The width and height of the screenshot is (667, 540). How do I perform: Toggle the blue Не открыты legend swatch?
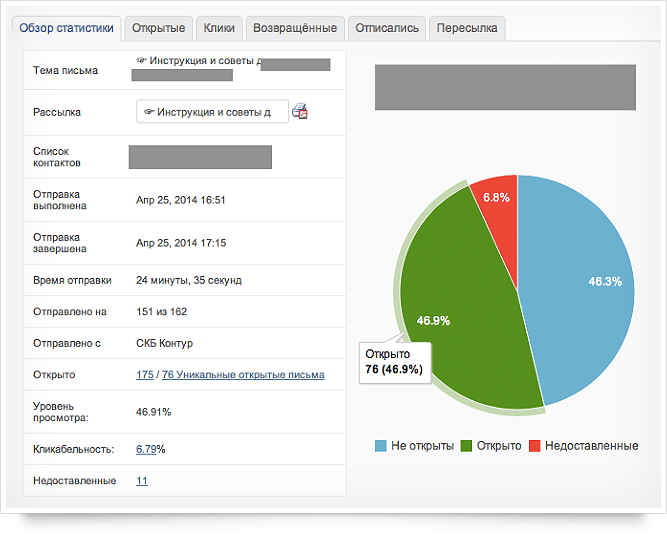381,446
